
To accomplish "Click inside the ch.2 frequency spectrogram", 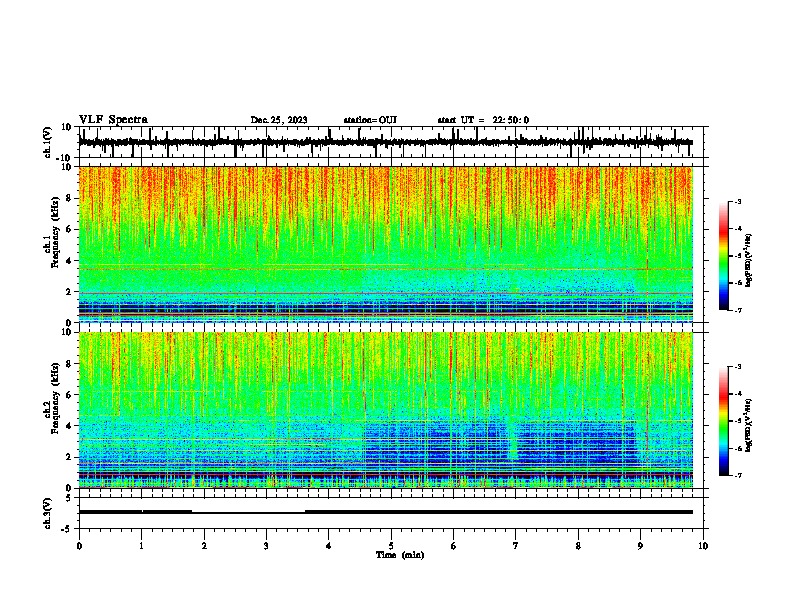I will coord(386,410).
